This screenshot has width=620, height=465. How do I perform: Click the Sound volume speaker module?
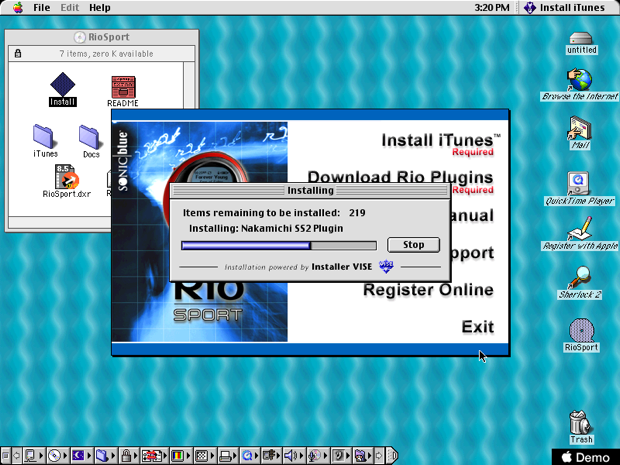(x=290, y=456)
